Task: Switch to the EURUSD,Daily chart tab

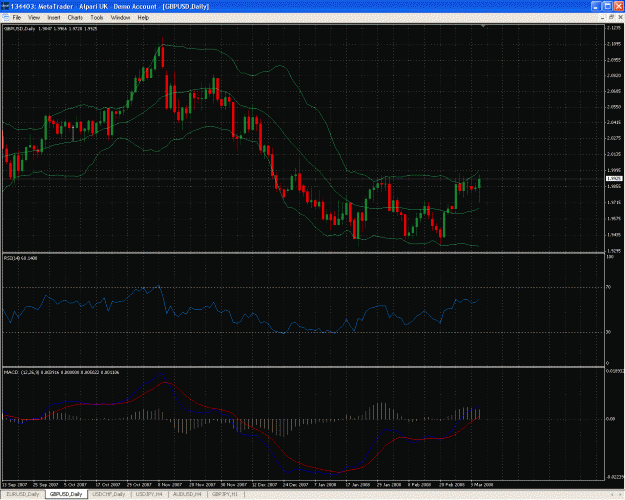Action: (23, 494)
